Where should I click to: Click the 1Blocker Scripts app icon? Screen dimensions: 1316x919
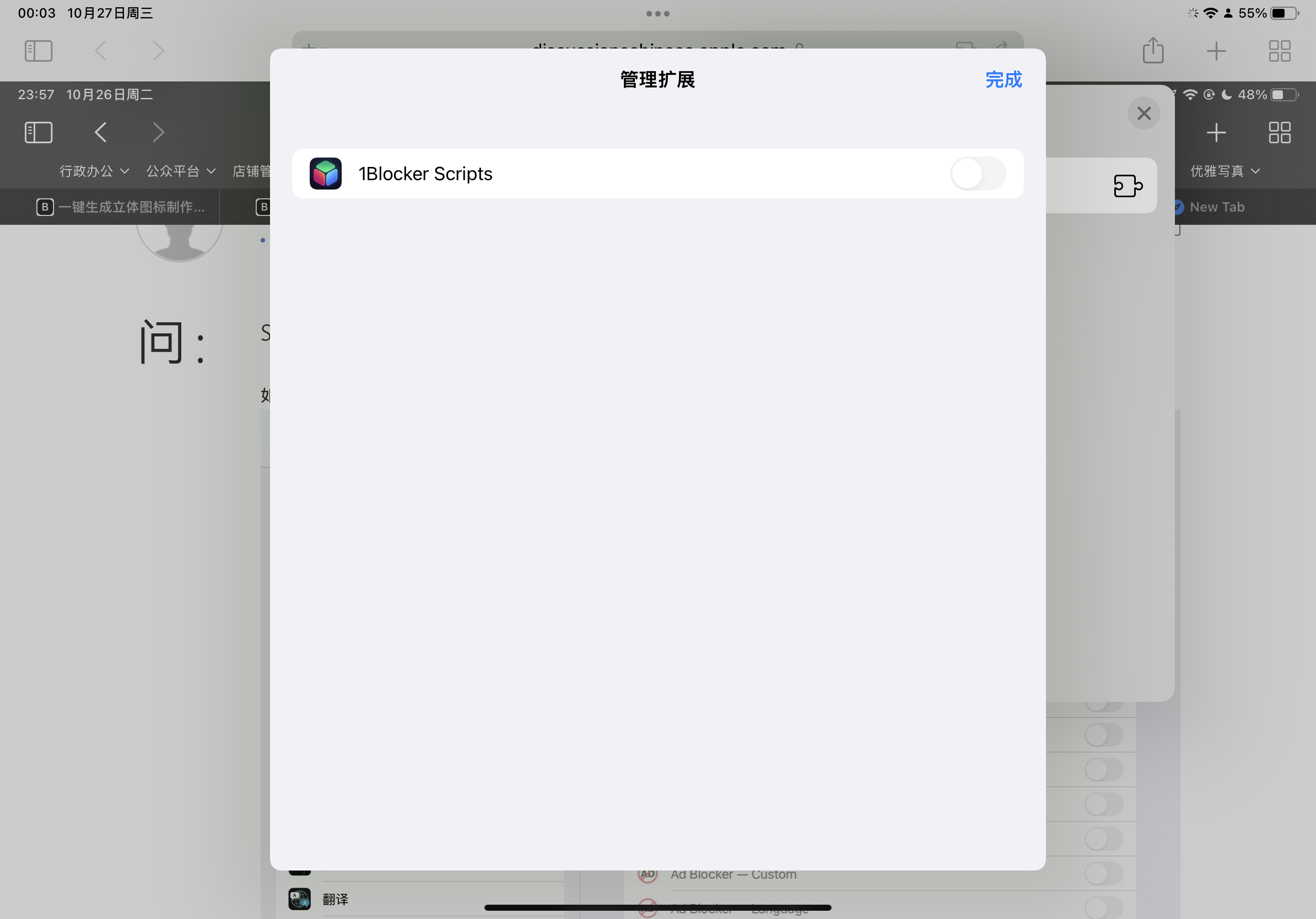(326, 174)
